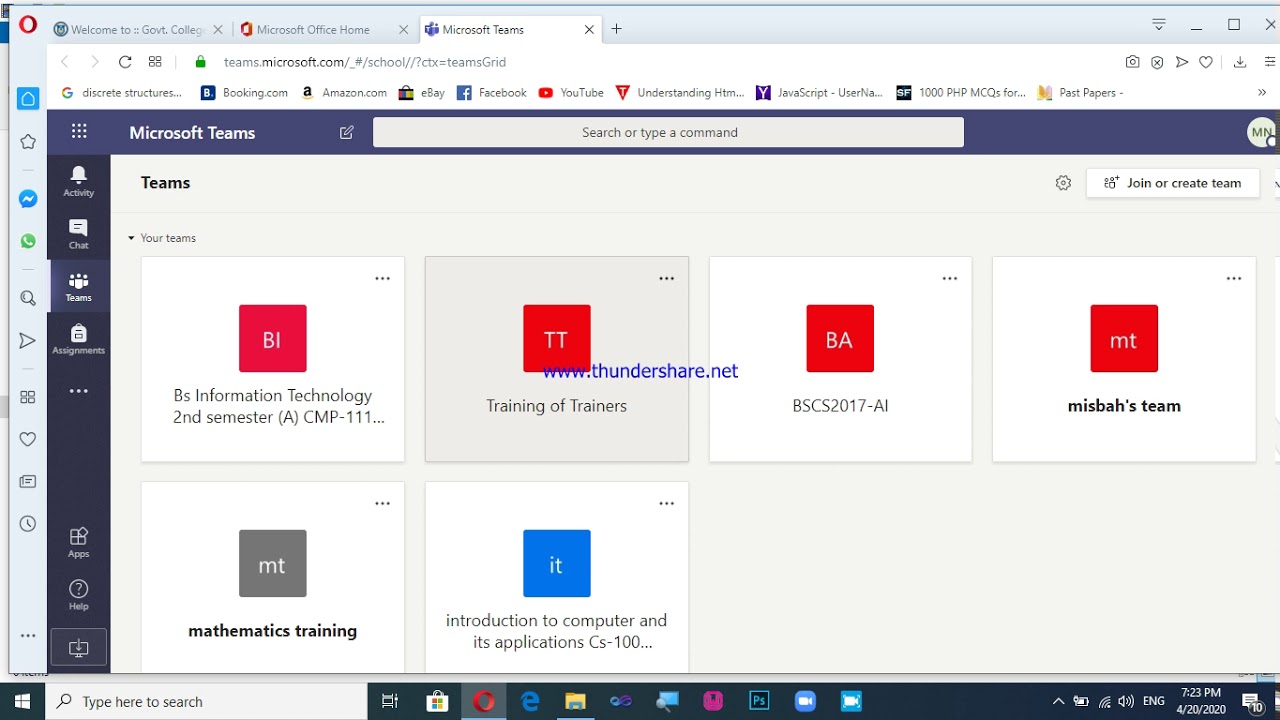
Task: Click Opera sidebar search icon
Action: click(28, 298)
